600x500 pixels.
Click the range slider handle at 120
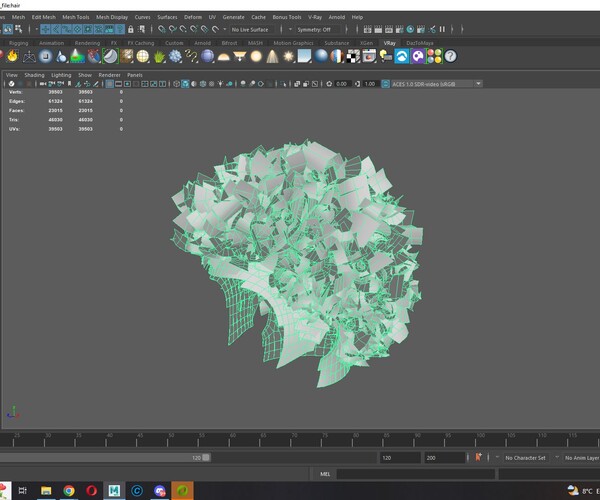click(206, 458)
